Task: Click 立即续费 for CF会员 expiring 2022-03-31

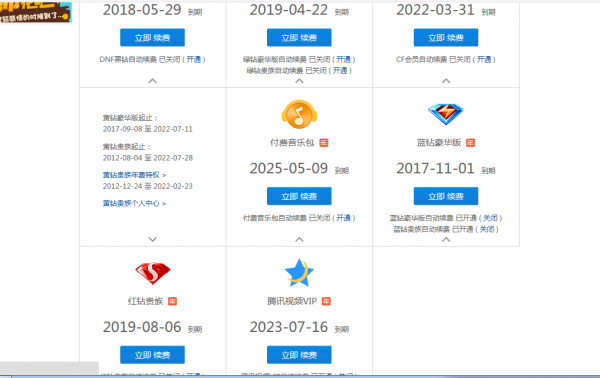Action: [446, 37]
